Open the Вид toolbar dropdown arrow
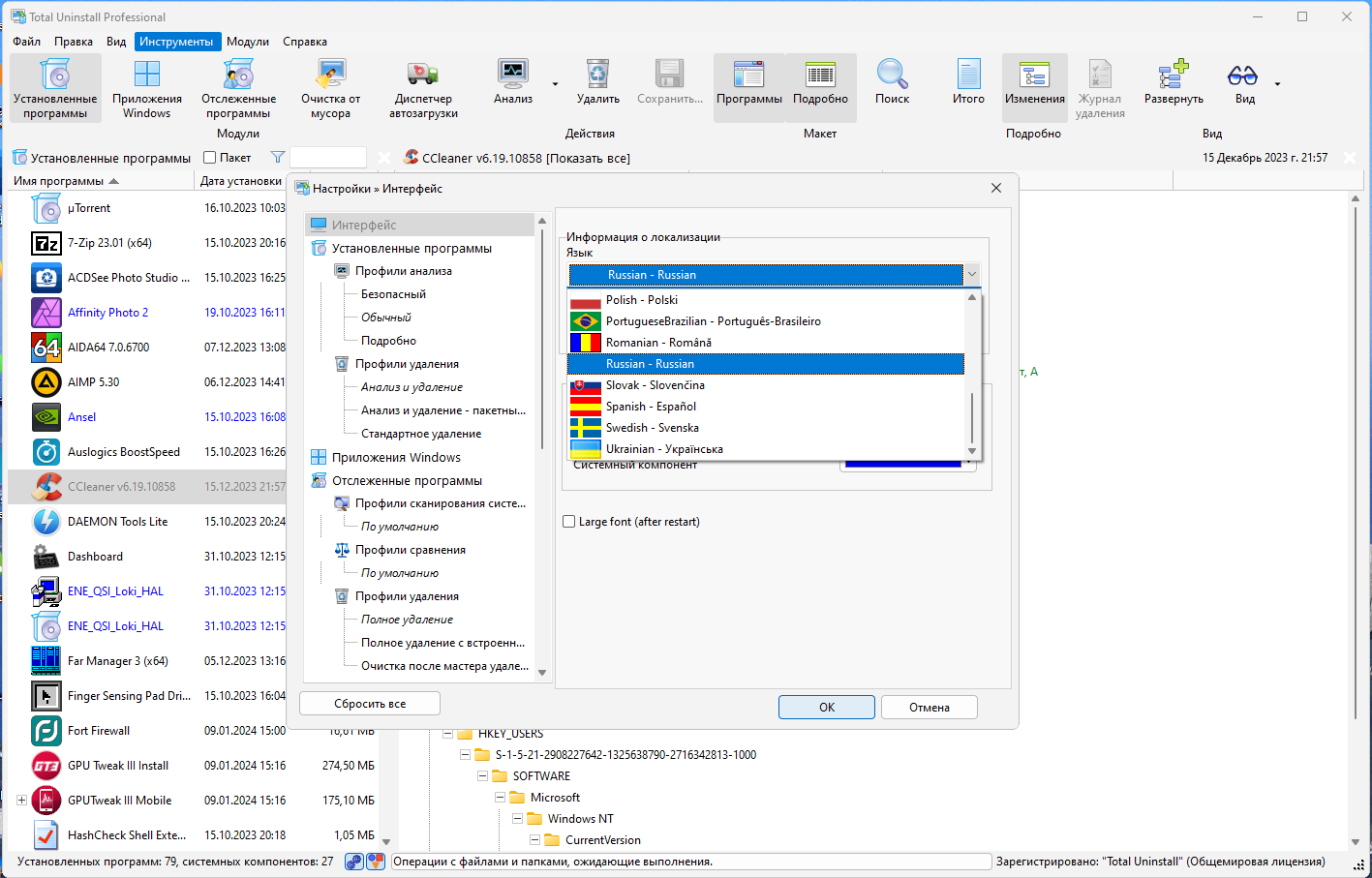Viewport: 1372px width, 878px height. (1277, 84)
